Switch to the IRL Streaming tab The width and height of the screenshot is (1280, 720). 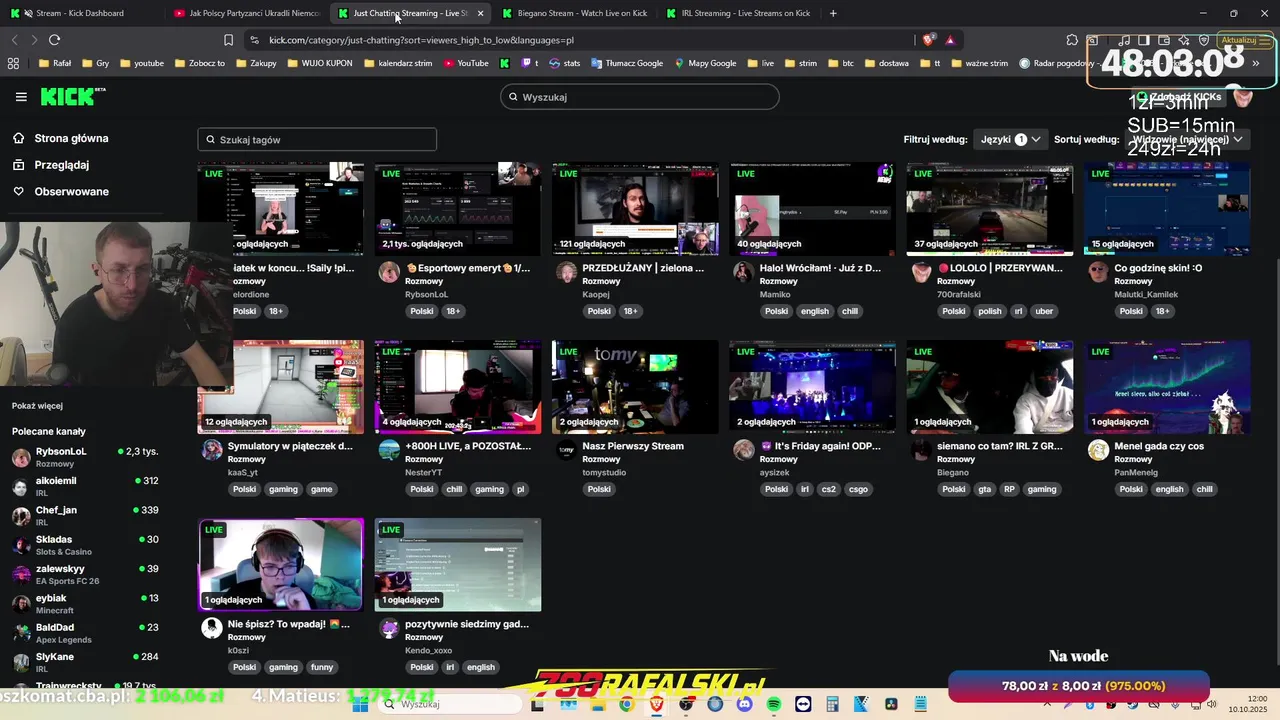point(738,13)
